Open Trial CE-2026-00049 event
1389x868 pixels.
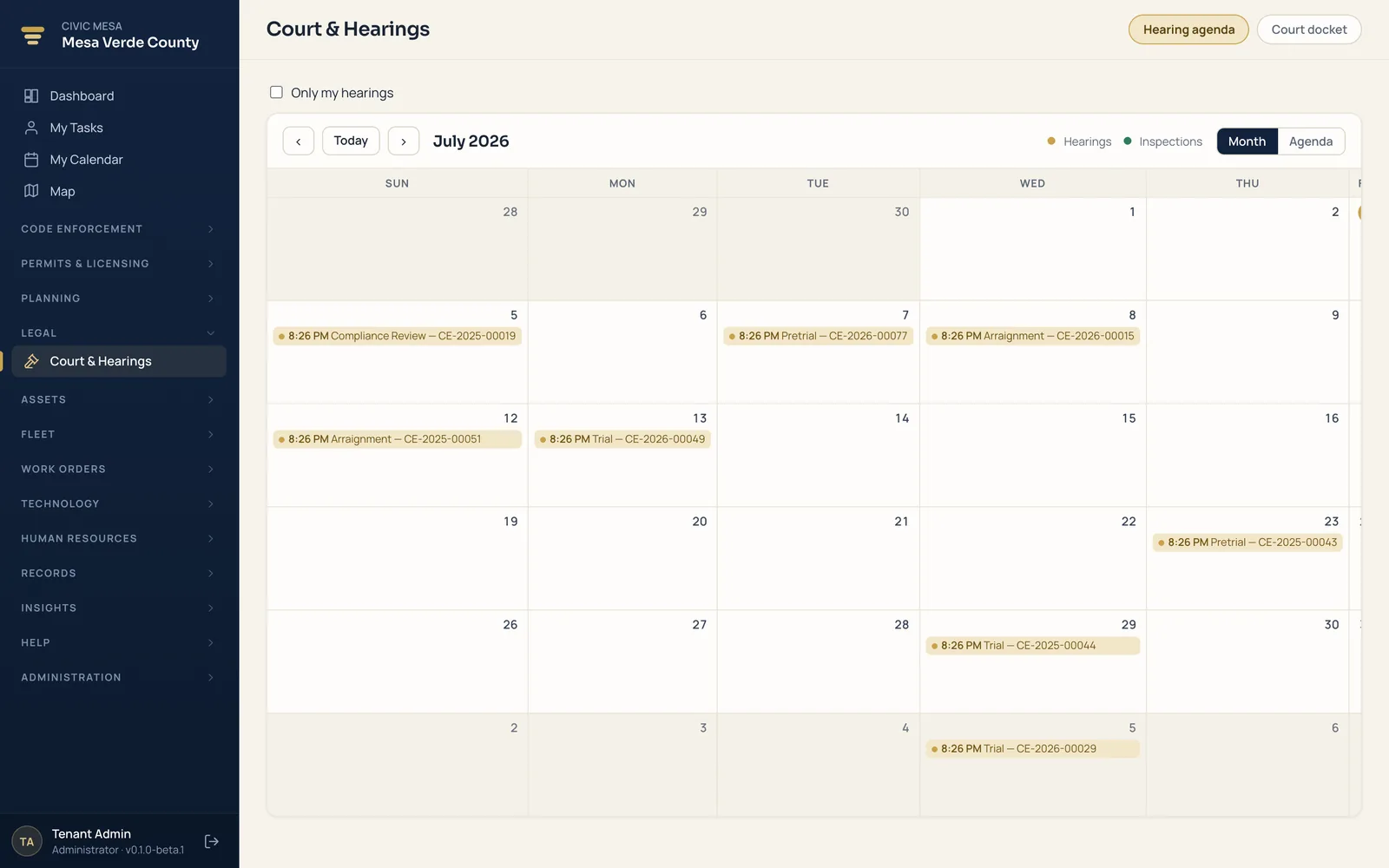622,439
